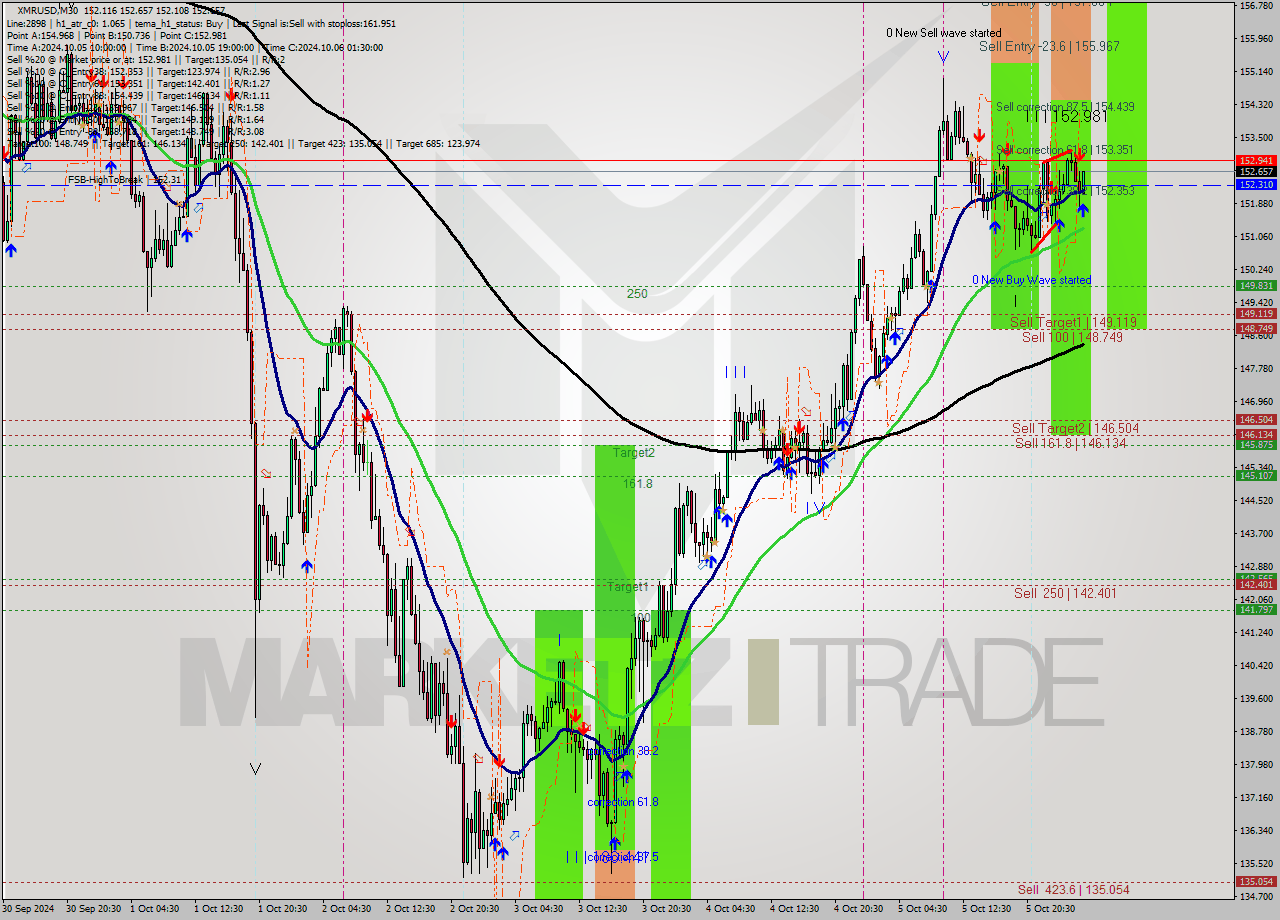The width and height of the screenshot is (1280, 920).
Task: Click 'Sell 423.6 | 135.054' label
Action: click(1073, 889)
